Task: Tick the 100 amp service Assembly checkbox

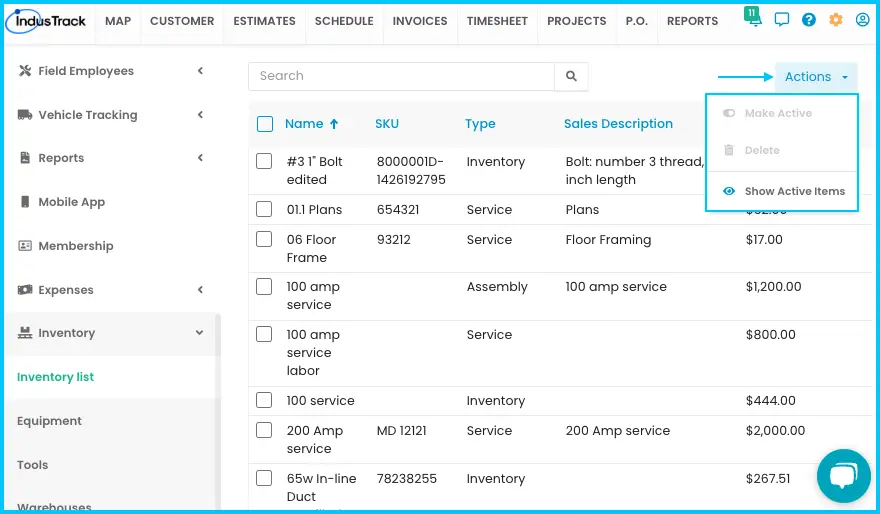Action: pos(264,287)
